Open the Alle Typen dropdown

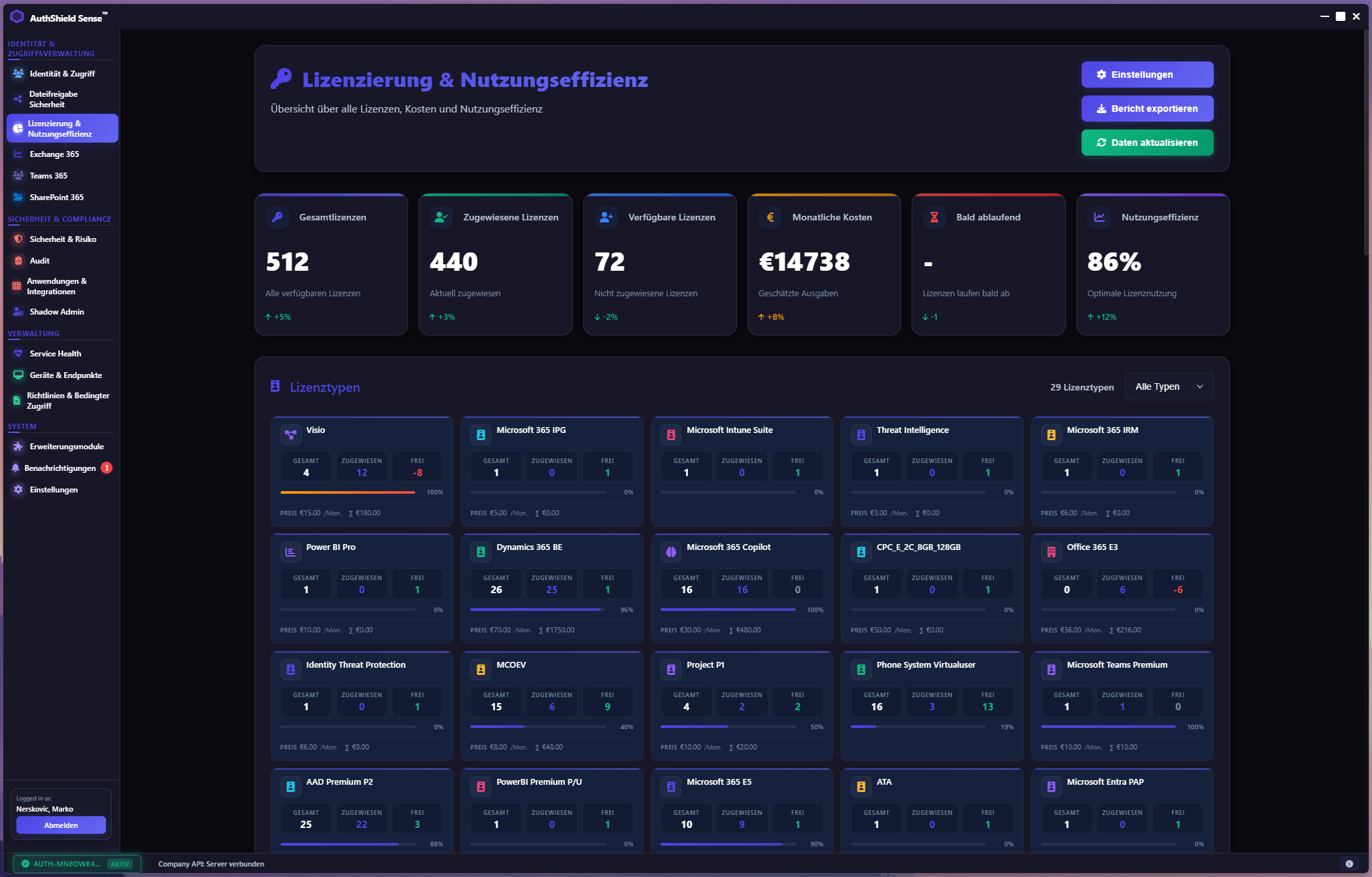pos(1169,387)
